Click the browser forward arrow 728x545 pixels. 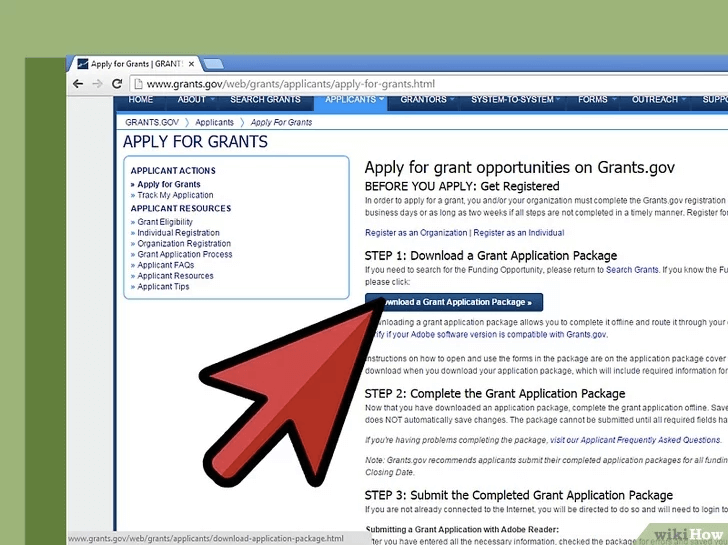pos(97,85)
